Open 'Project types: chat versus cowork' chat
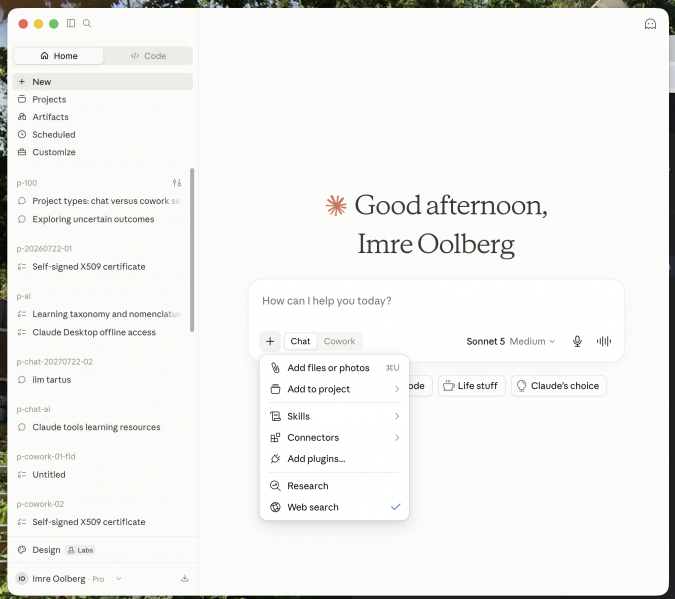The image size is (675, 599). click(x=101, y=201)
